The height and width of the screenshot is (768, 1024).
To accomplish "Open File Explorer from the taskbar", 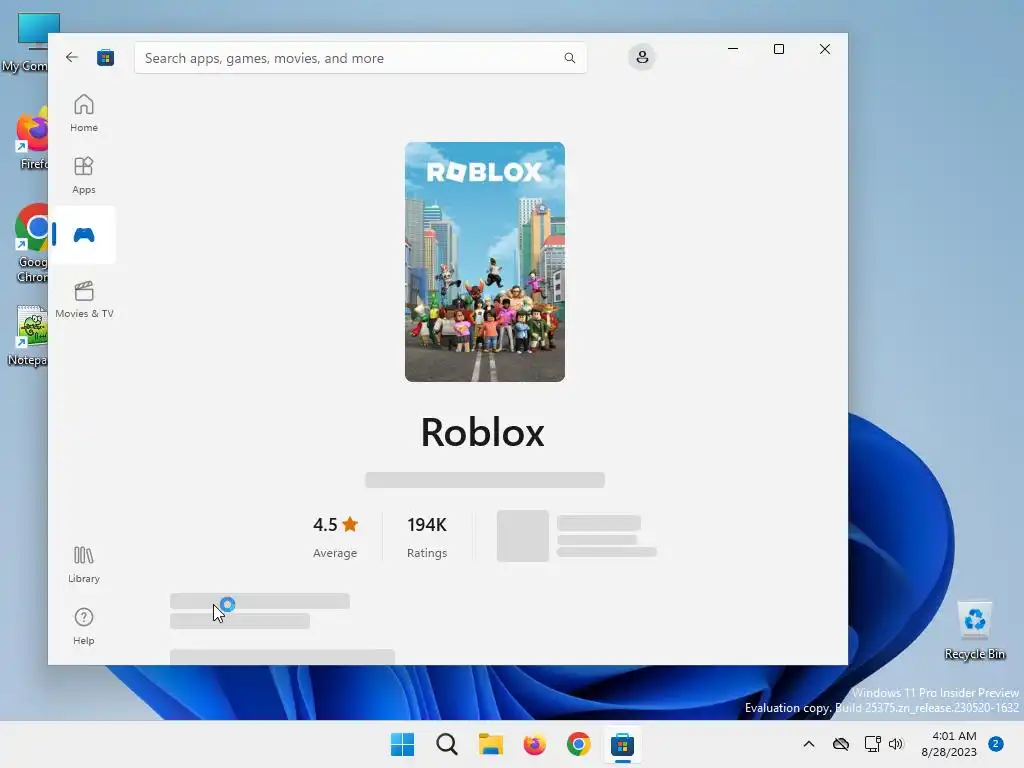I will pos(490,744).
